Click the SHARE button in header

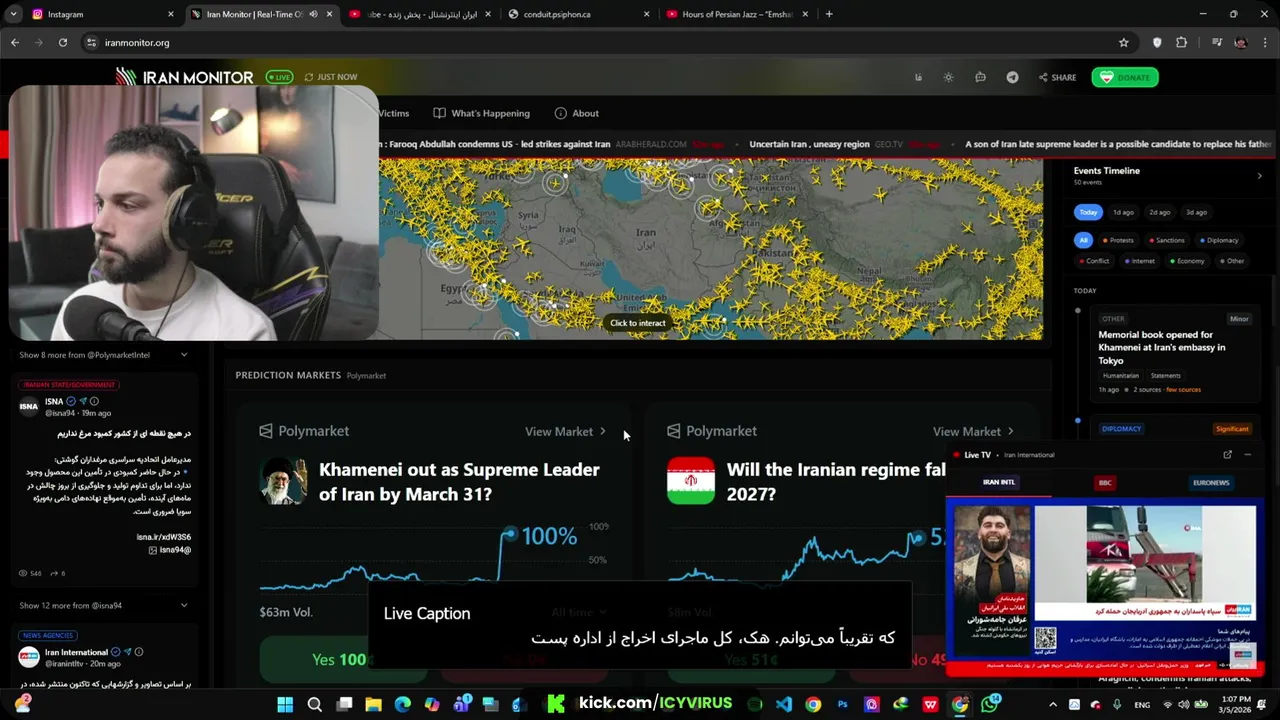point(1057,77)
